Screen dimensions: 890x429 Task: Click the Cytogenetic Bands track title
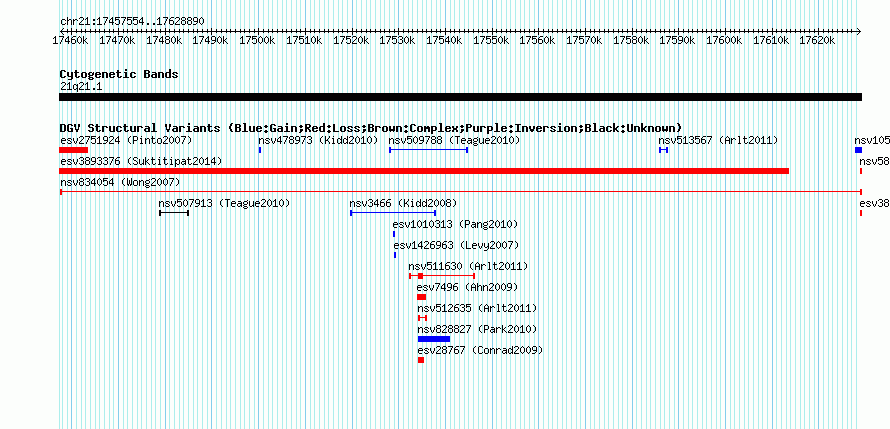click(119, 74)
